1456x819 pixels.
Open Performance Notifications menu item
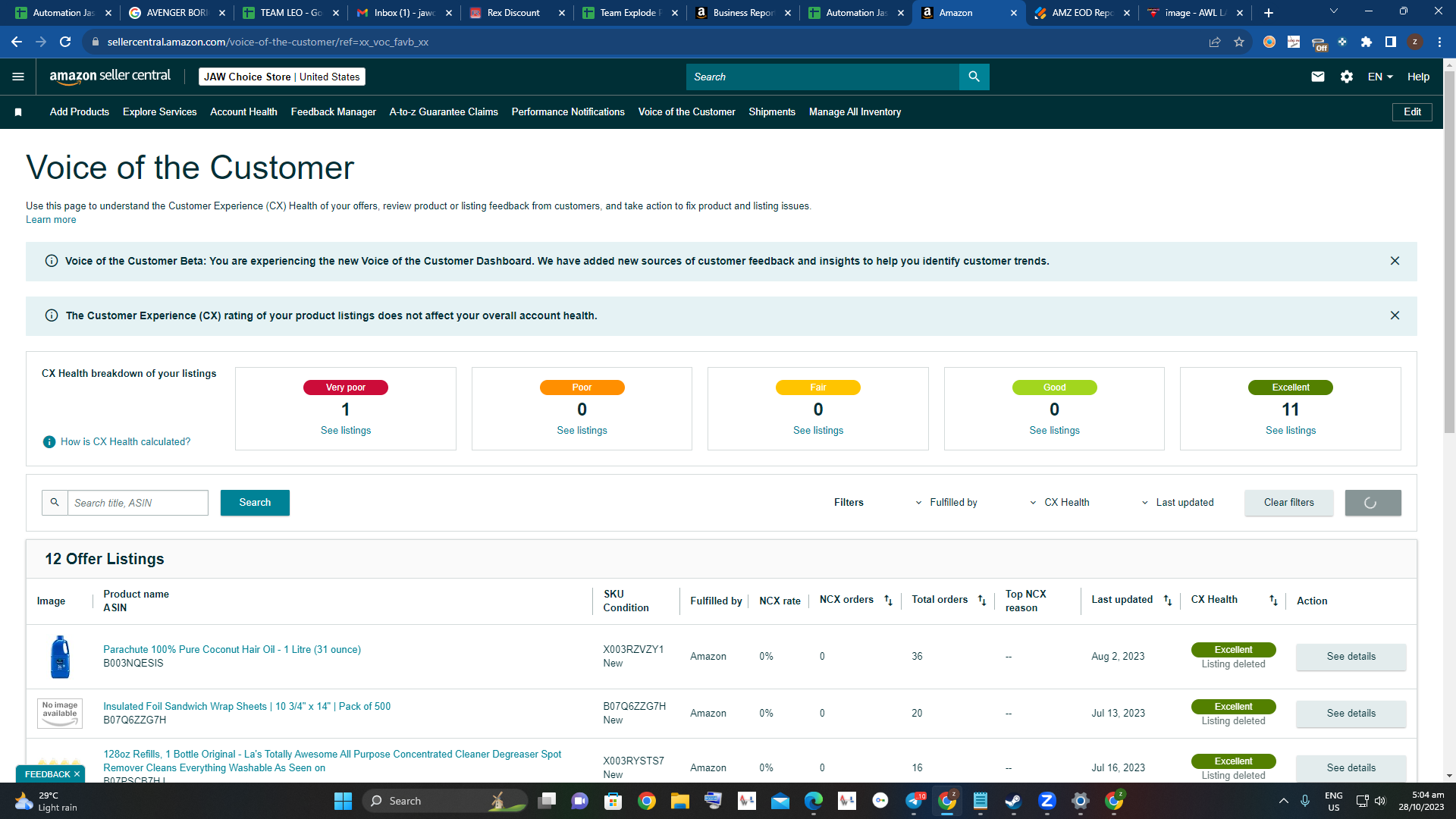coord(568,112)
